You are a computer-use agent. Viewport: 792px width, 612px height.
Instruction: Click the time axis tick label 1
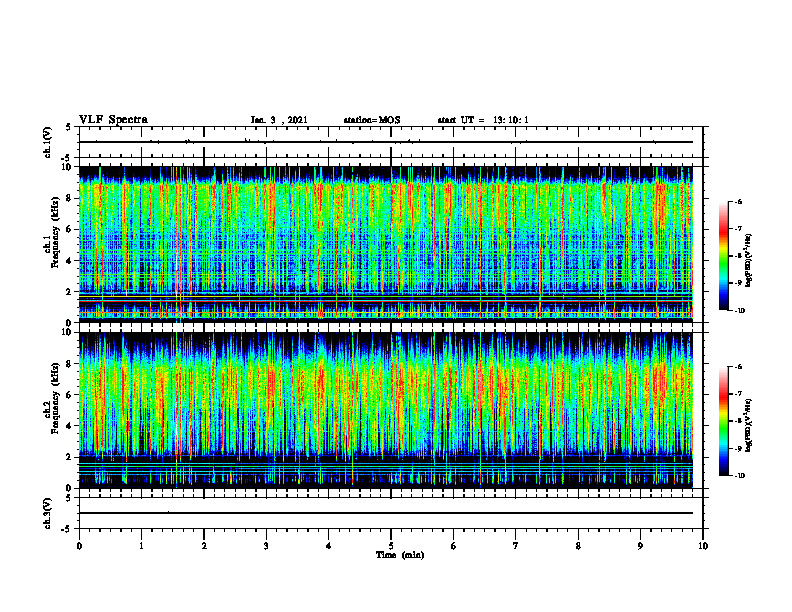141,546
